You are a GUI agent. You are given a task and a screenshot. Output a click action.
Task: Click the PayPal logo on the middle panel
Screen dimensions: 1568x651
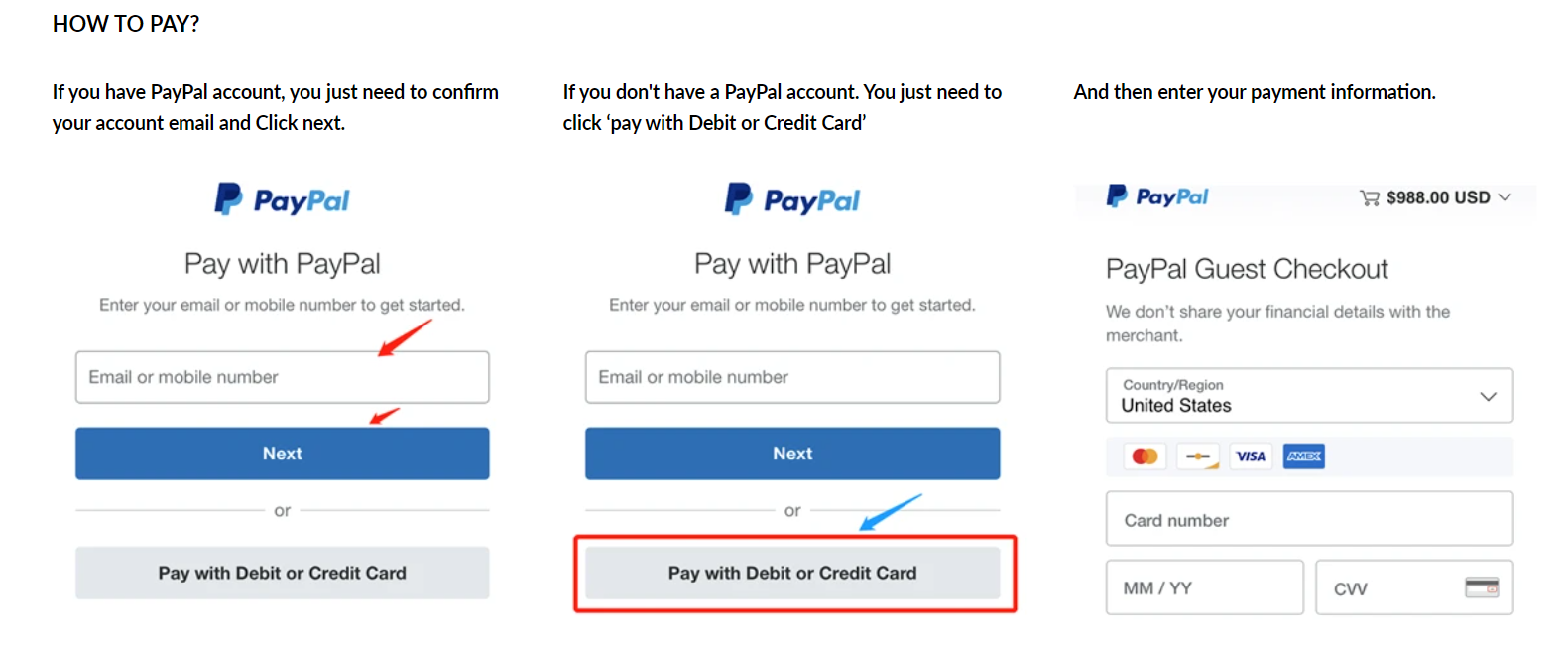pos(791,199)
